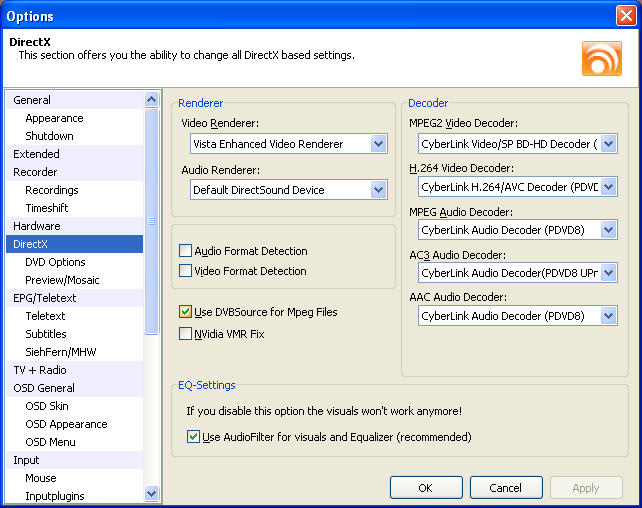
Task: Click the sidebar scroll down arrow
Action: [151, 493]
